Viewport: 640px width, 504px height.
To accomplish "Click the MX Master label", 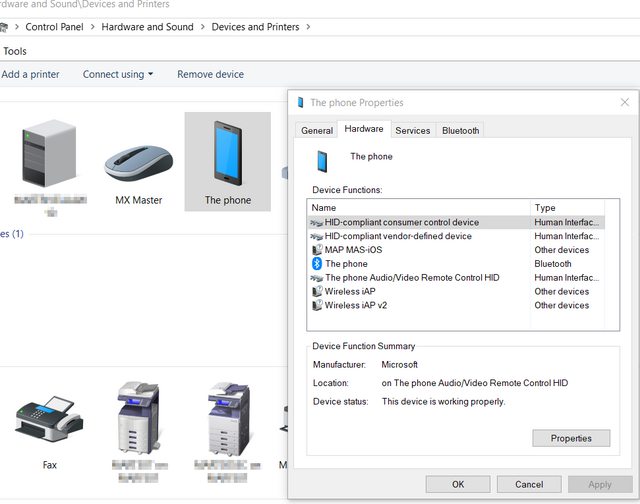I will tap(138, 200).
